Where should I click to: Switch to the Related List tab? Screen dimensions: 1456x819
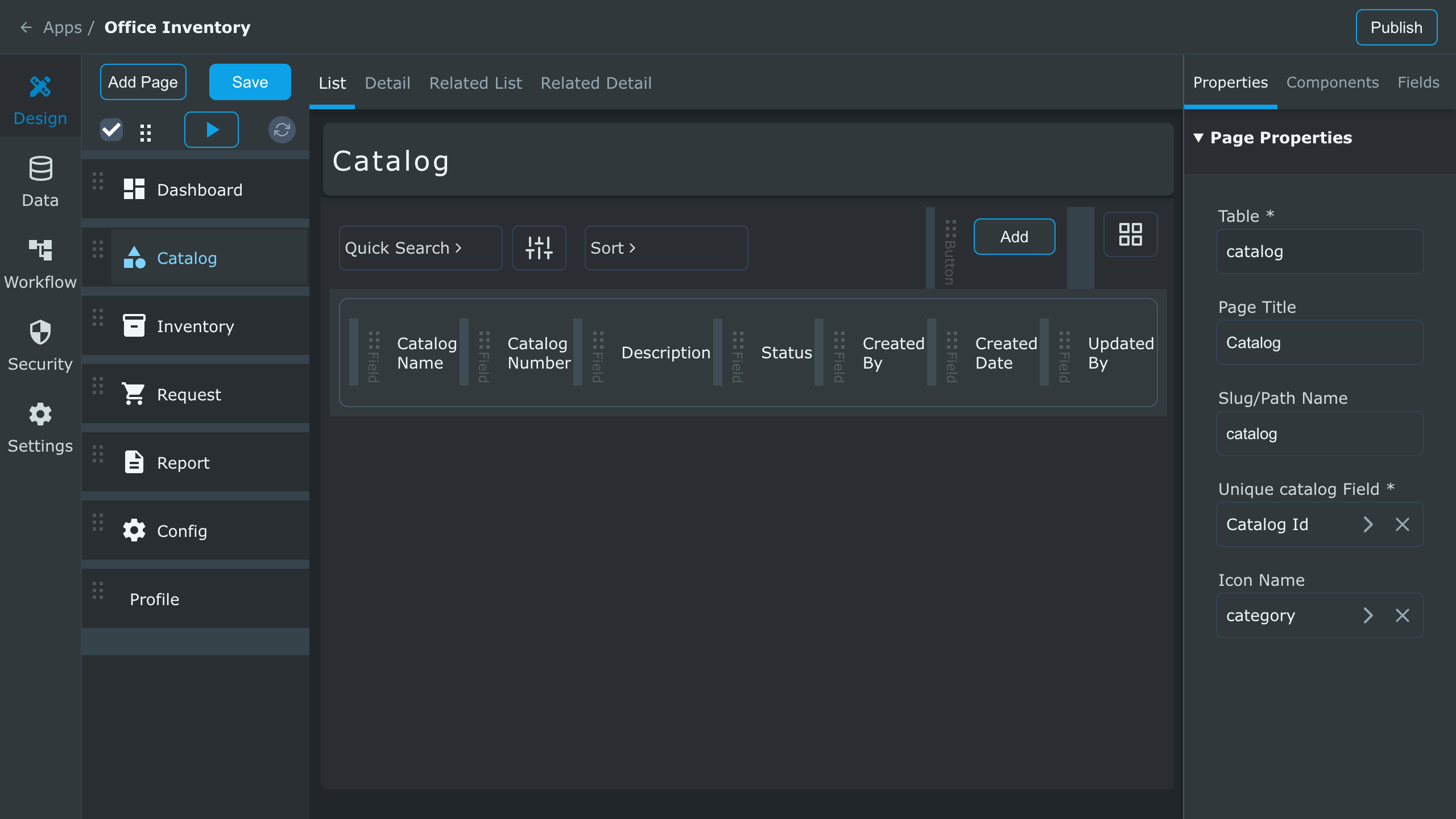[475, 83]
